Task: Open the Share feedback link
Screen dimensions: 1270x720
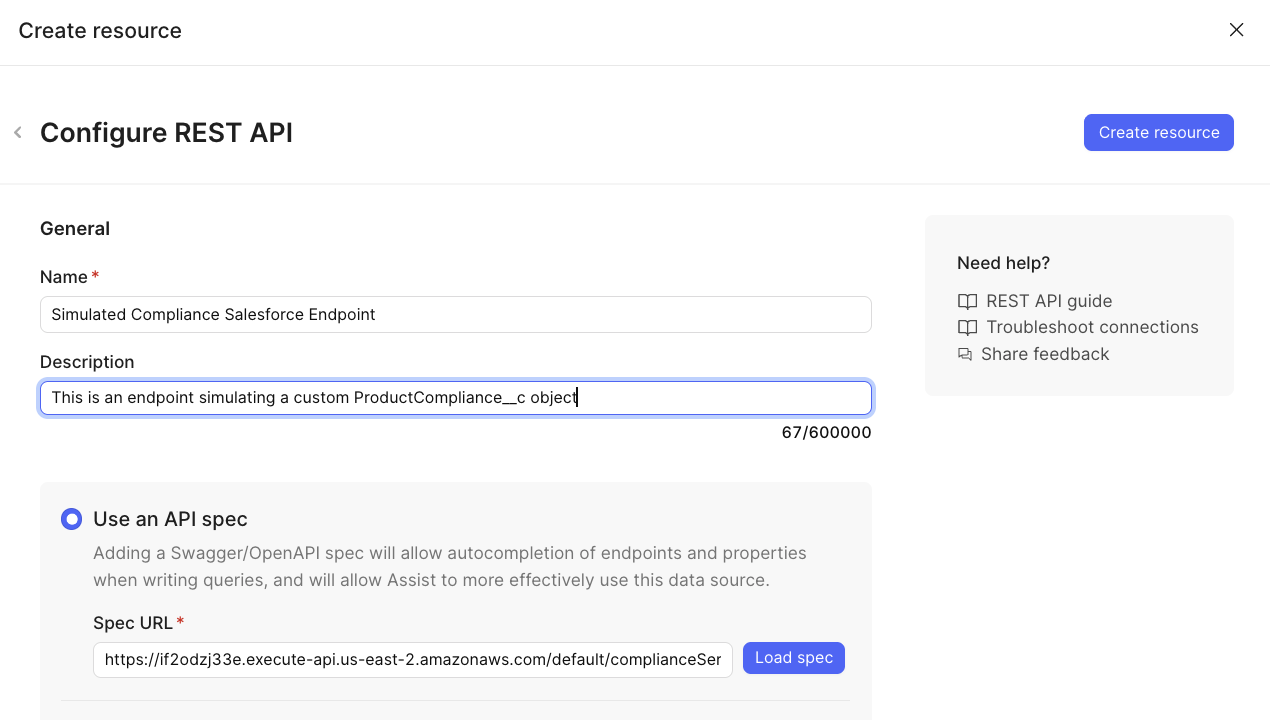Action: [1045, 354]
